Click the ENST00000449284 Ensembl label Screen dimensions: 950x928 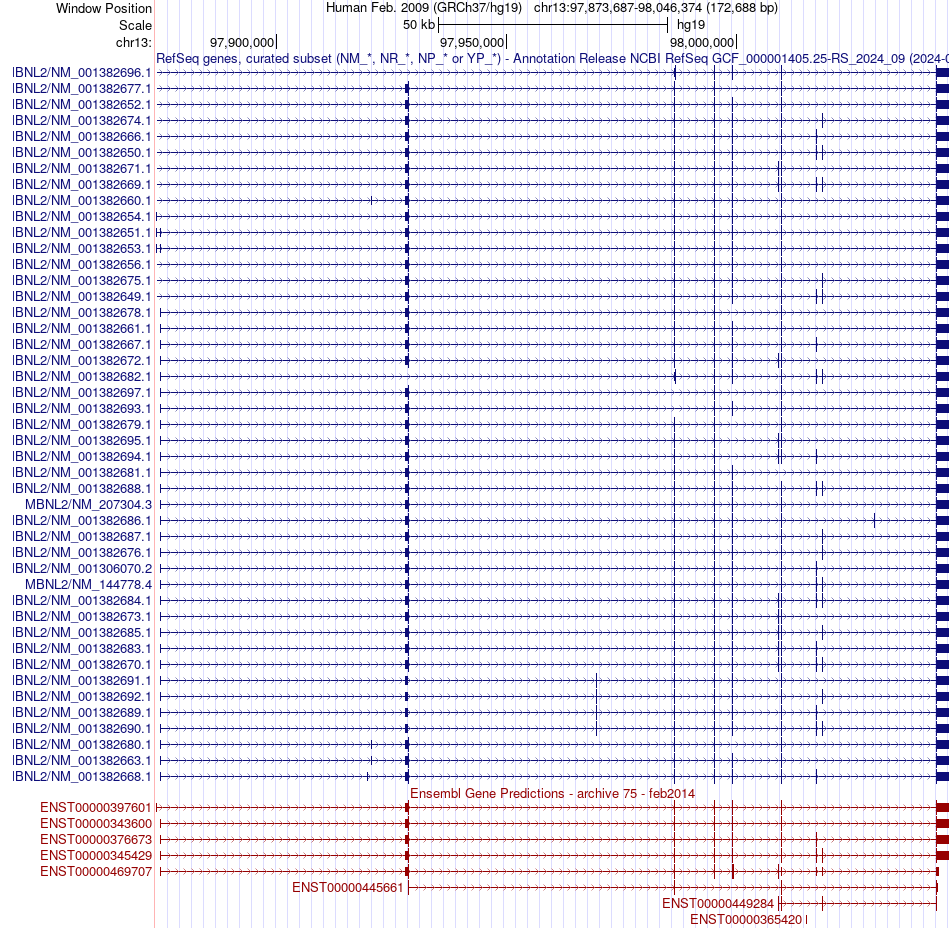(718, 904)
